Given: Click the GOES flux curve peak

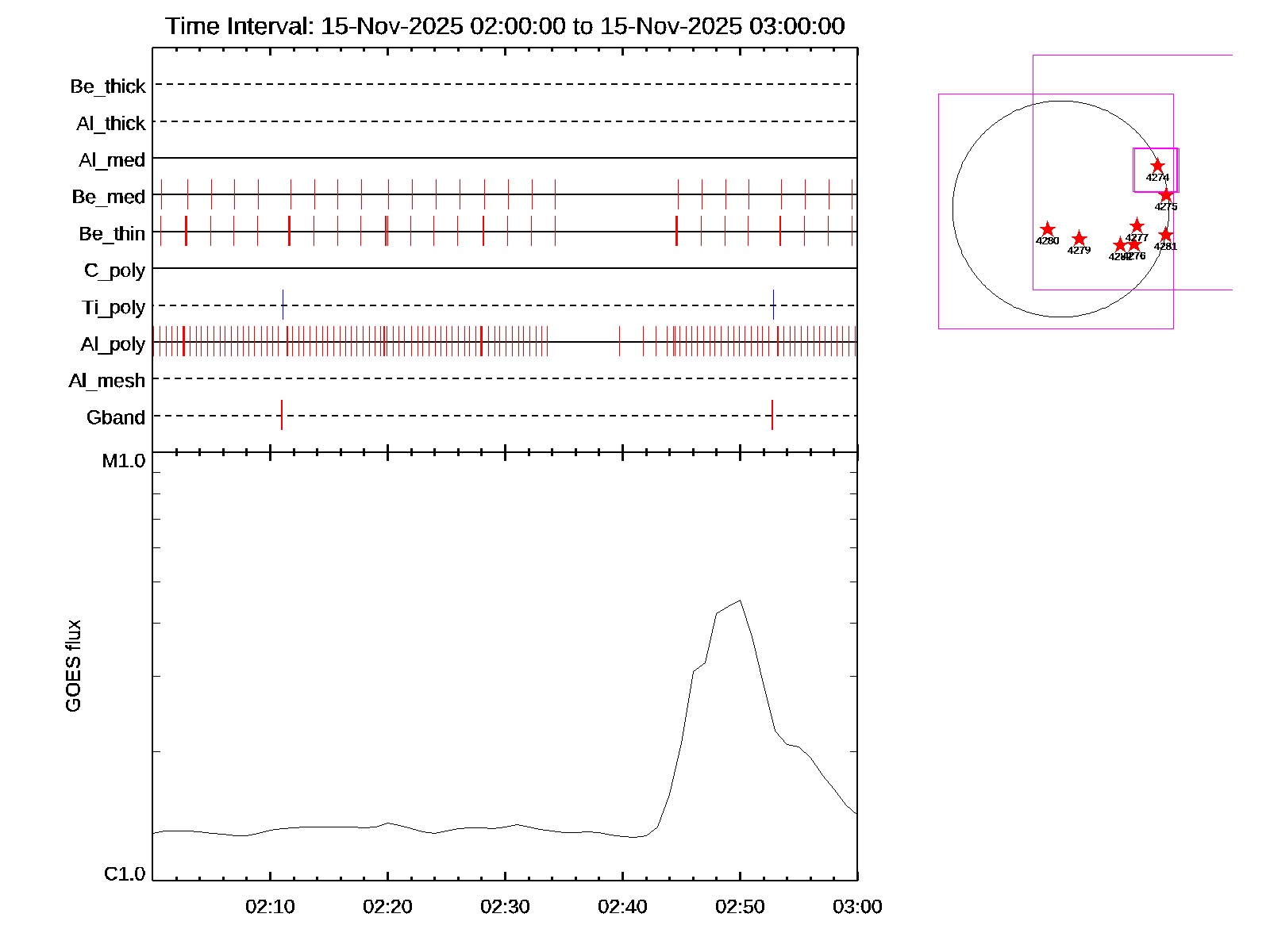Looking at the screenshot, I should (x=740, y=601).
